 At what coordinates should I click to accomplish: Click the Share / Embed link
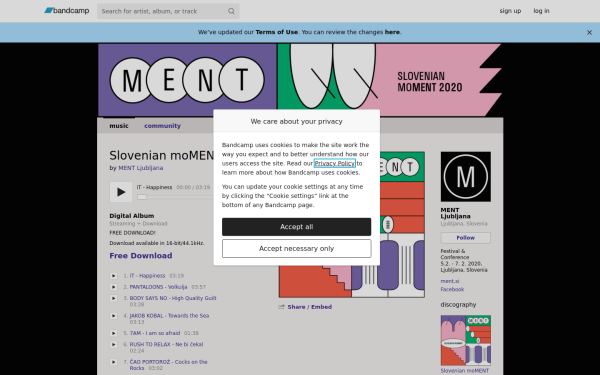309,307
